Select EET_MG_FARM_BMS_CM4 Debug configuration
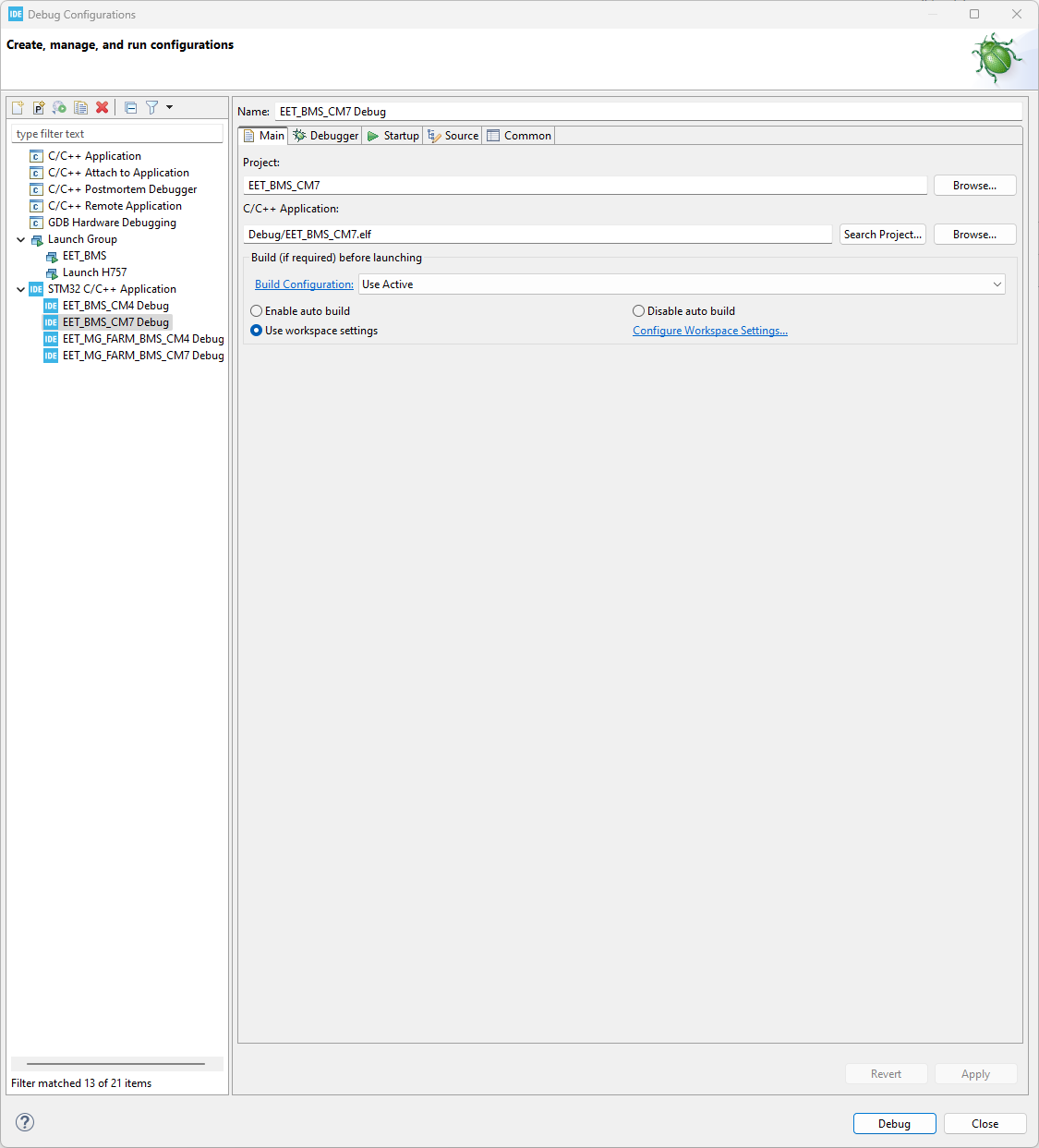1039x1148 pixels. [x=143, y=339]
